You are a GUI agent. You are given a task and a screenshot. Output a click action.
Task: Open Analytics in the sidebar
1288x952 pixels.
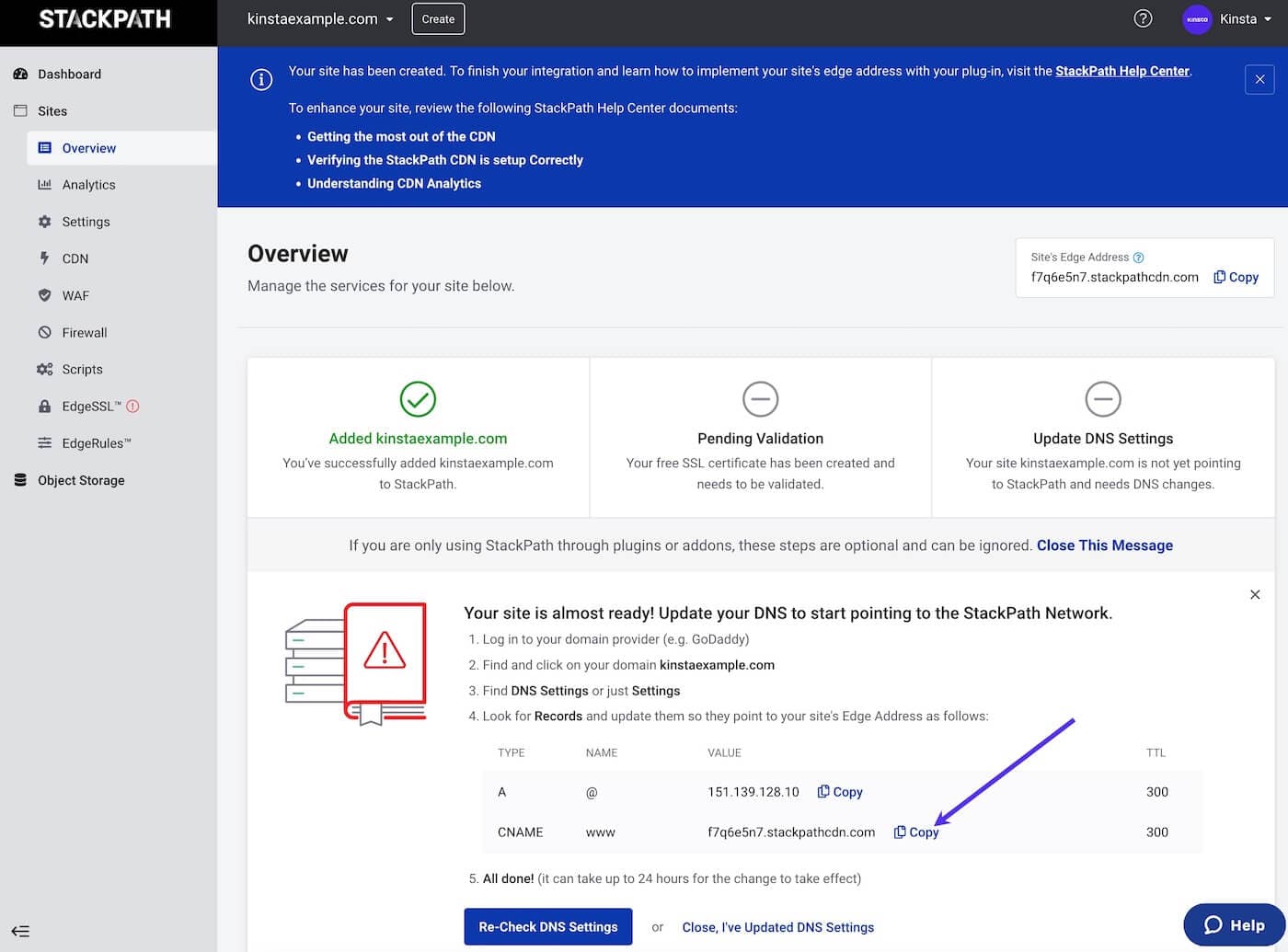click(88, 185)
